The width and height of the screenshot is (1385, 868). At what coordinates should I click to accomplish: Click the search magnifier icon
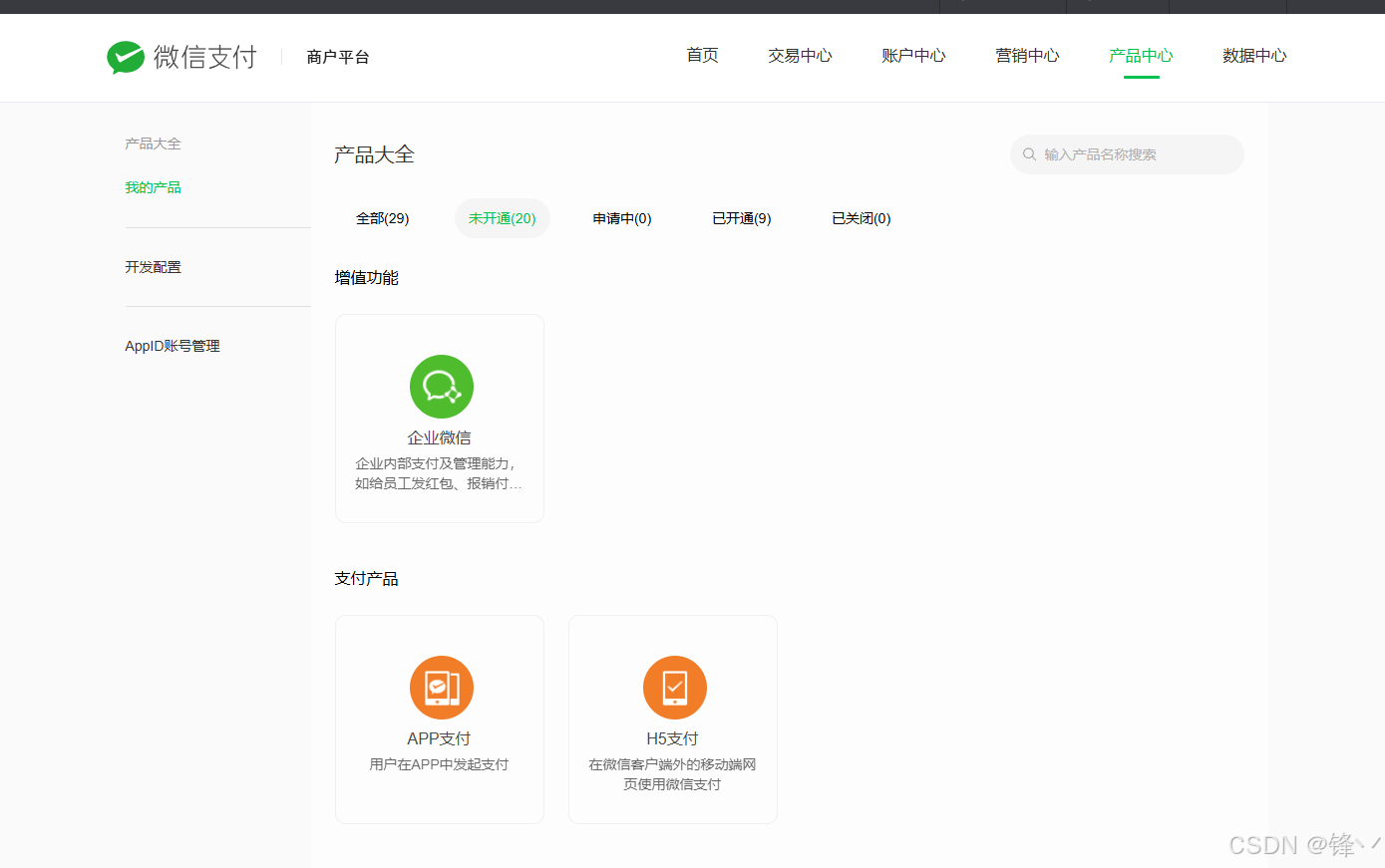tap(1029, 154)
